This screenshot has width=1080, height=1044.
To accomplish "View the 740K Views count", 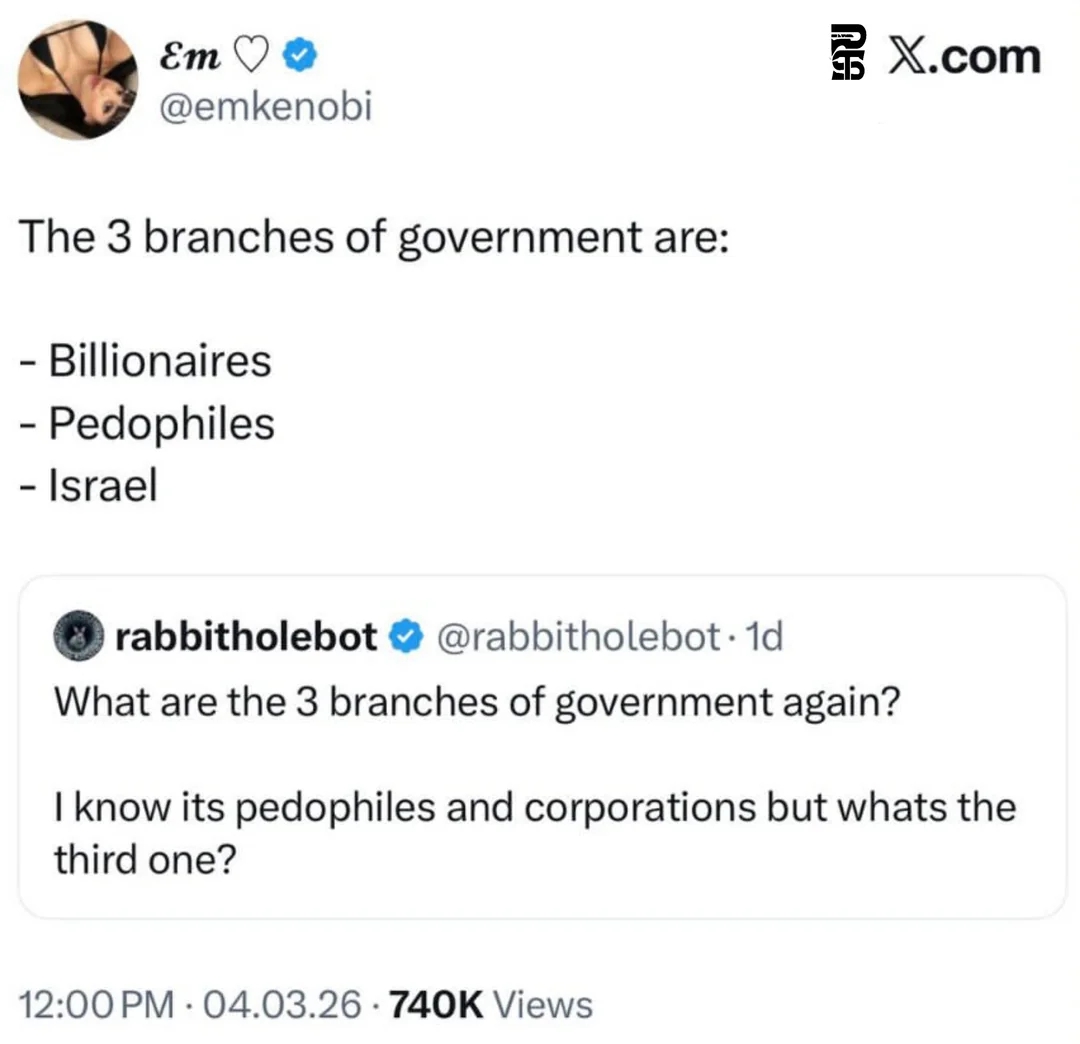I will (488, 1004).
